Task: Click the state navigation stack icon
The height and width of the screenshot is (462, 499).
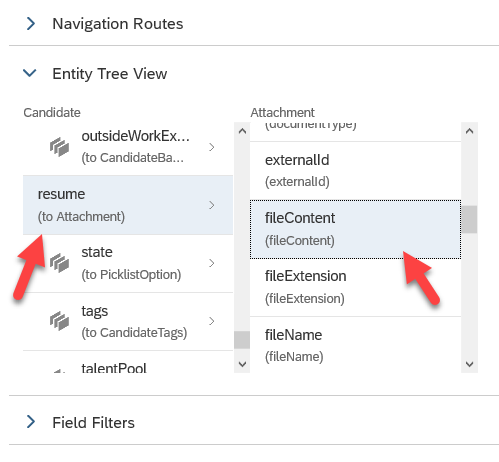Action: tap(59, 263)
